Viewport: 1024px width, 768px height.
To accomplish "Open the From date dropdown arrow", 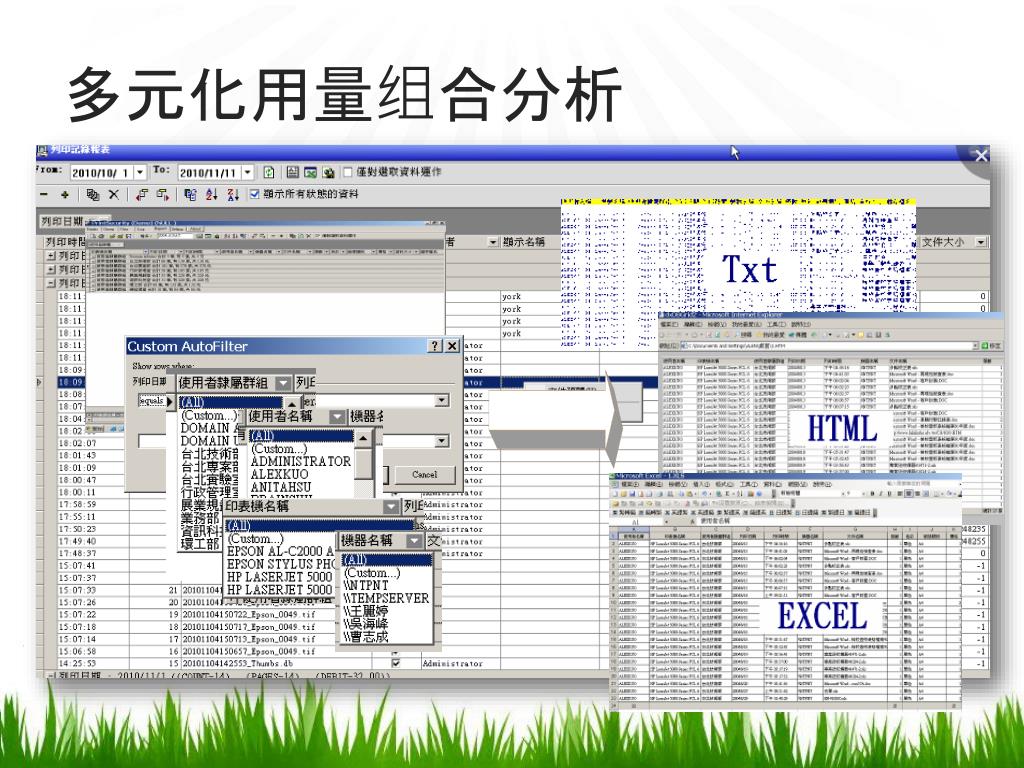I will click(140, 172).
